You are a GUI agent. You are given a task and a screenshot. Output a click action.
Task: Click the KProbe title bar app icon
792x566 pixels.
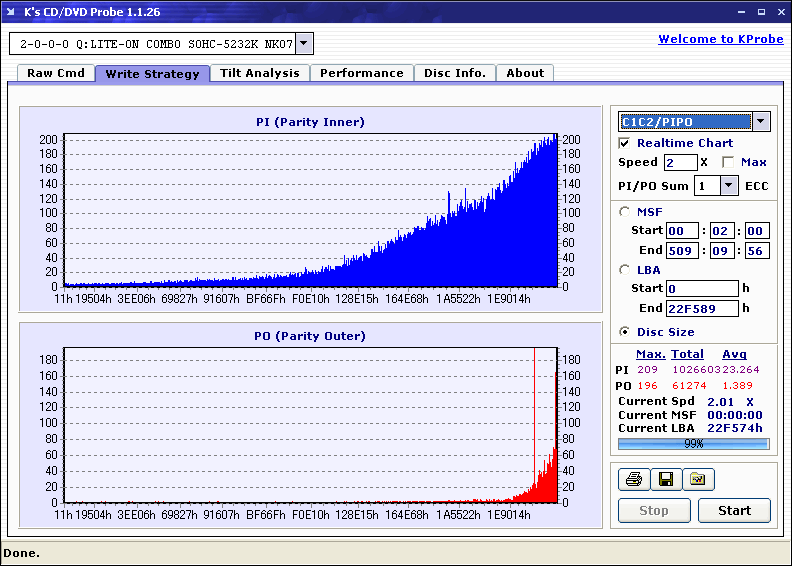click(x=11, y=12)
